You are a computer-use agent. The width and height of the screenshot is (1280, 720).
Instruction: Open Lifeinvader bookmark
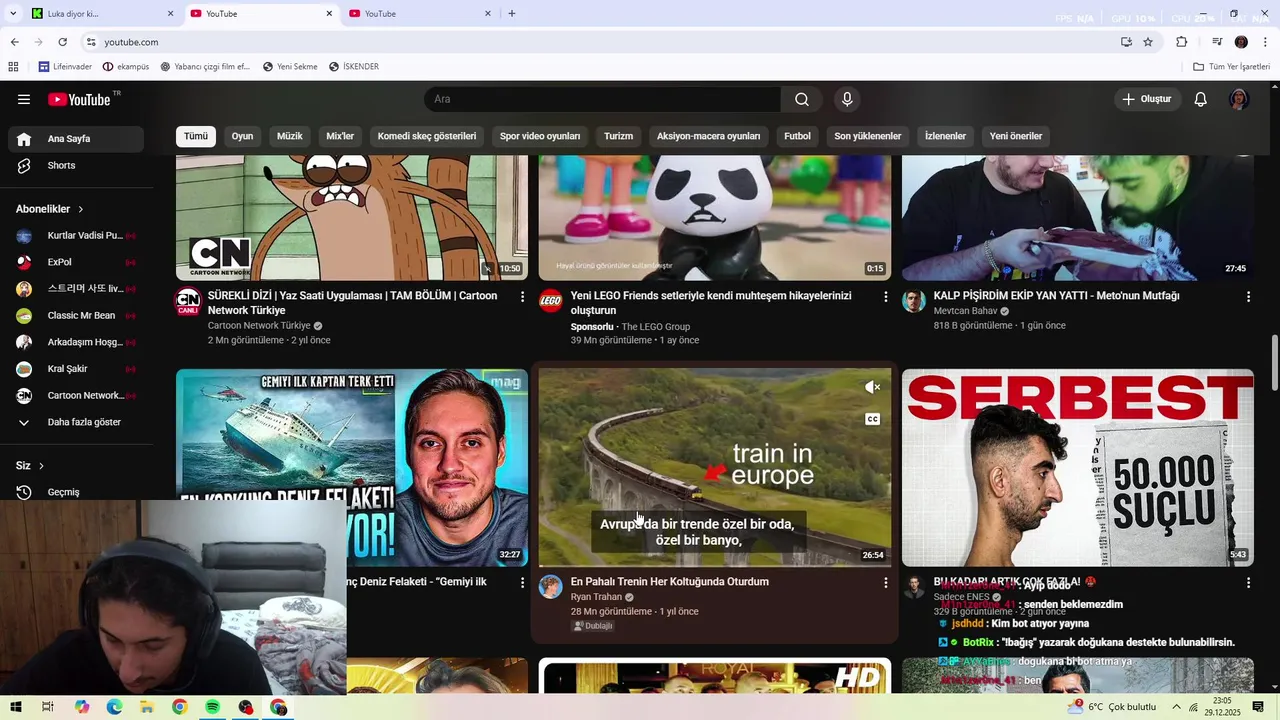[x=65, y=67]
